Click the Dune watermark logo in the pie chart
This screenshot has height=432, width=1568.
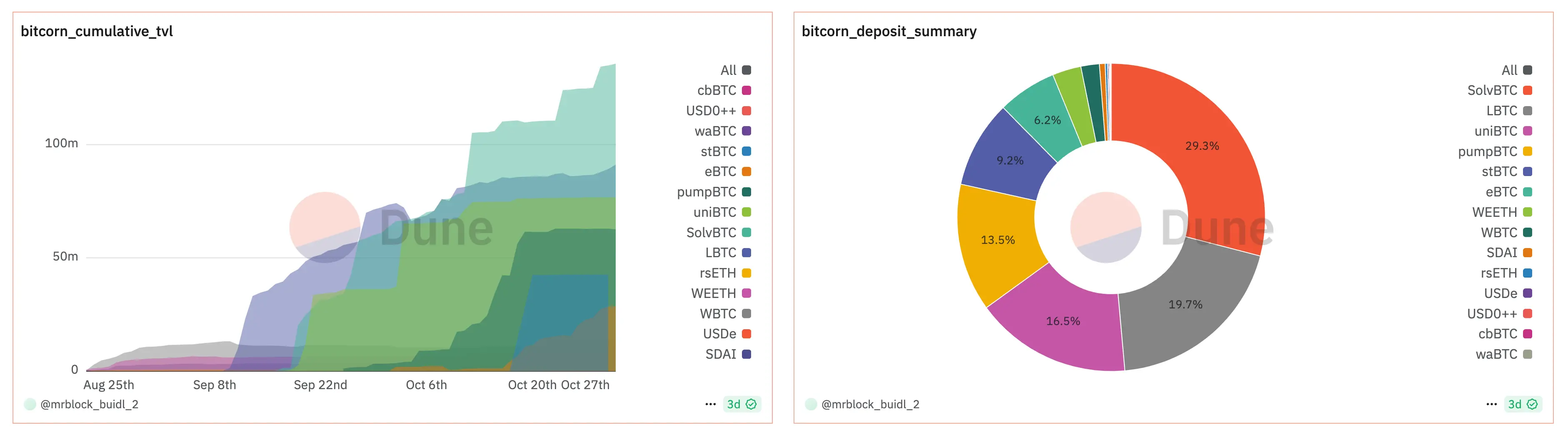pyautogui.click(x=1105, y=228)
